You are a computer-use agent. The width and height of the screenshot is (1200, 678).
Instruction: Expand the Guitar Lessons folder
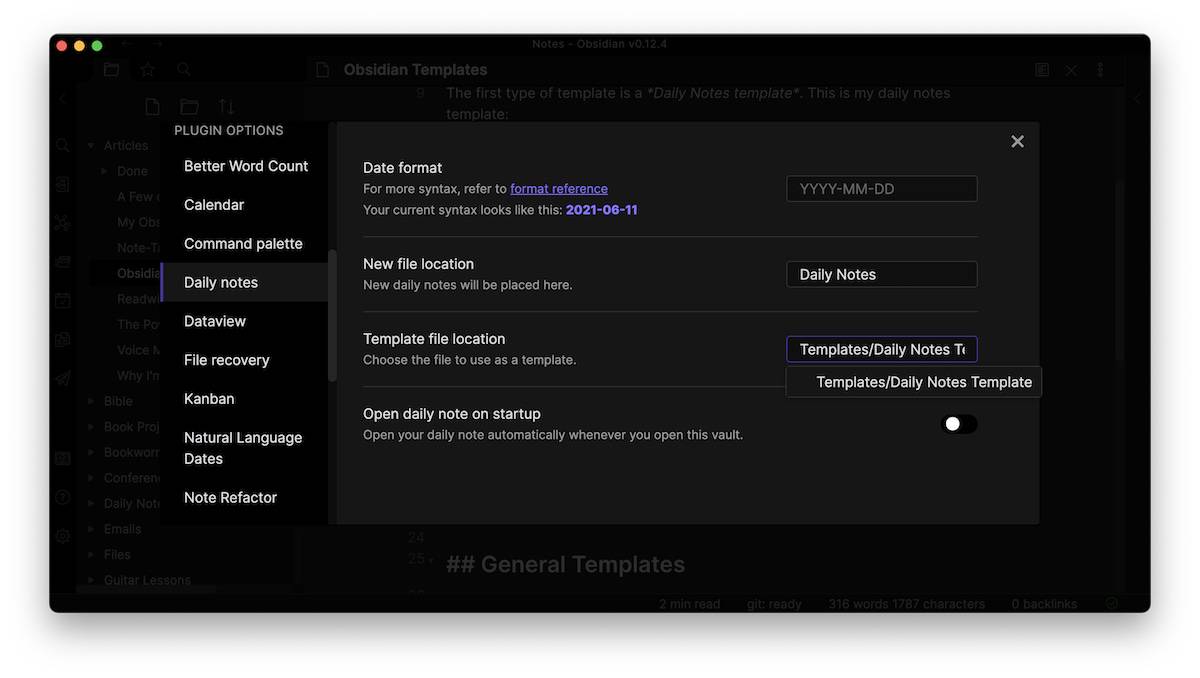point(92,580)
